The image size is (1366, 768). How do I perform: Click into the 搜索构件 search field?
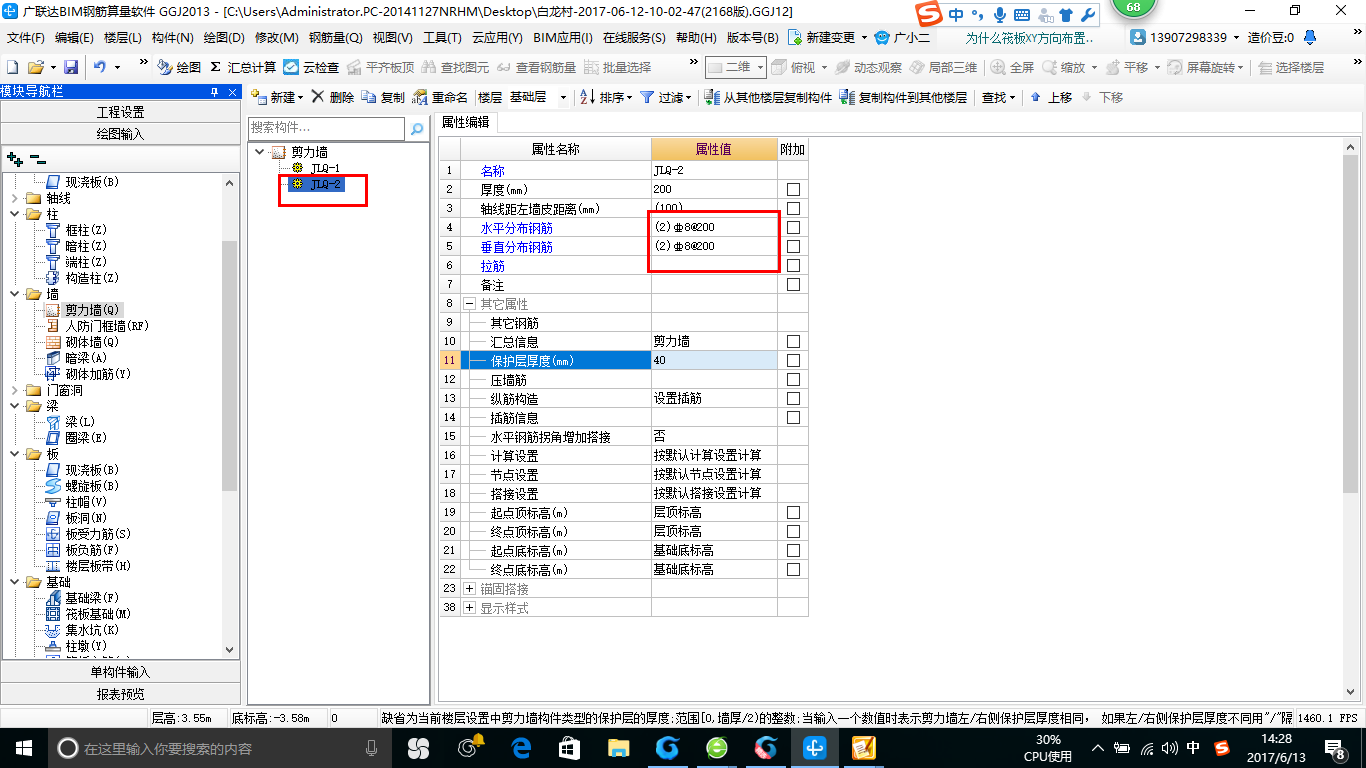tap(326, 129)
